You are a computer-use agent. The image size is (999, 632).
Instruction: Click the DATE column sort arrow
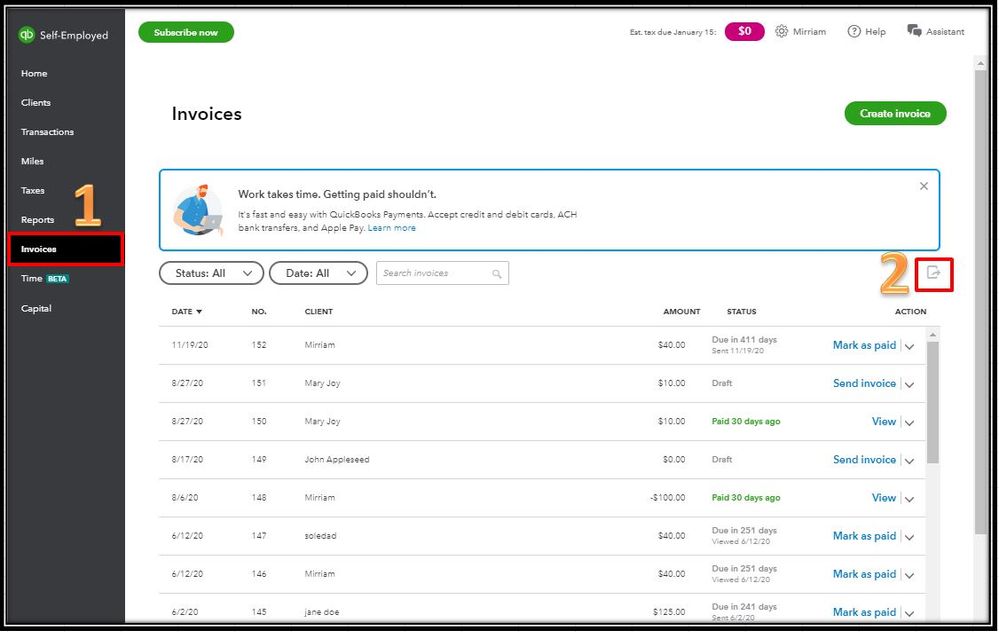(199, 312)
